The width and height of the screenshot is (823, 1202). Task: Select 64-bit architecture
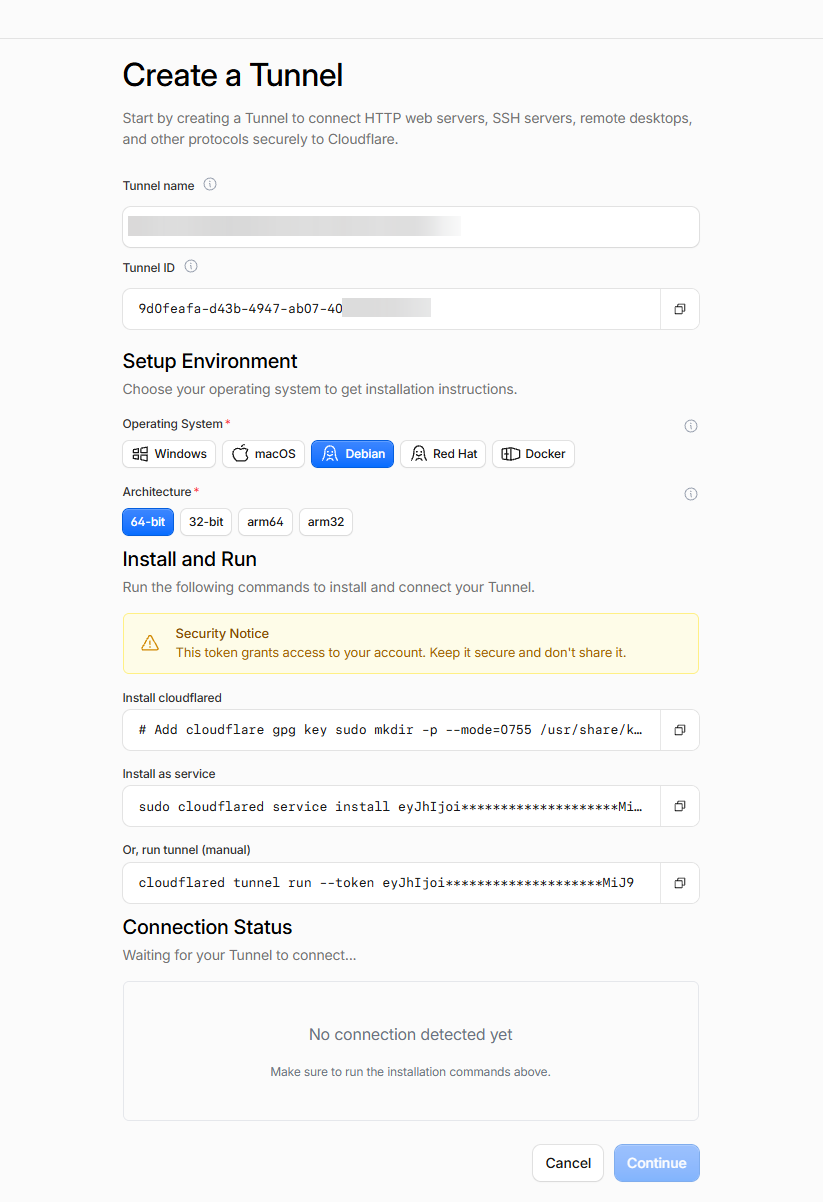pyautogui.click(x=148, y=522)
